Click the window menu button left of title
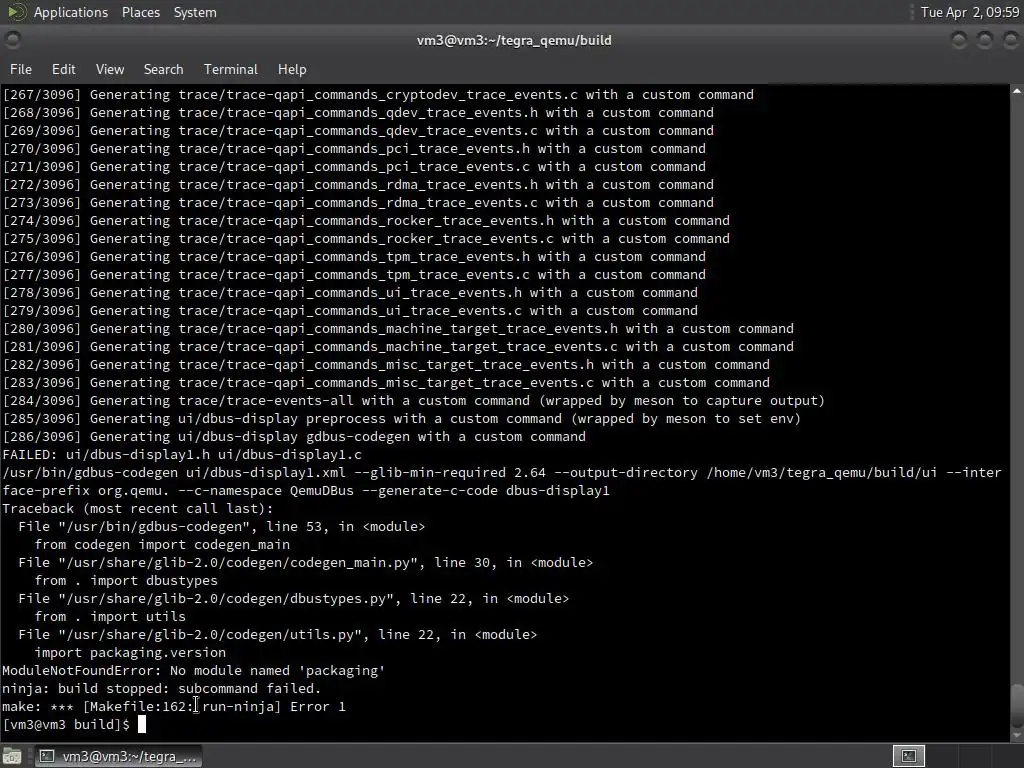Image resolution: width=1024 pixels, height=768 pixels. click(12, 40)
